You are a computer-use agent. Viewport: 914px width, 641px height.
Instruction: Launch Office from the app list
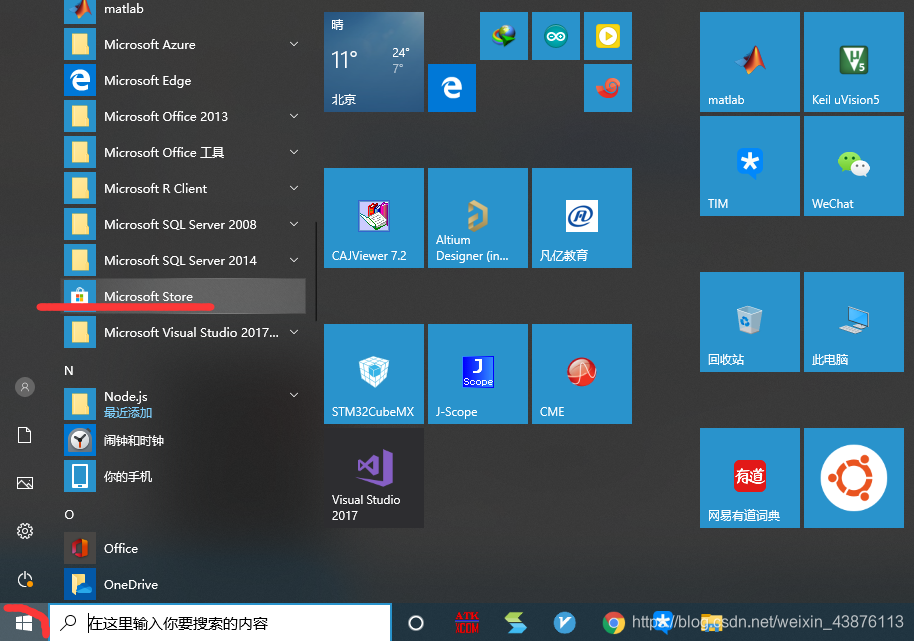click(183, 548)
